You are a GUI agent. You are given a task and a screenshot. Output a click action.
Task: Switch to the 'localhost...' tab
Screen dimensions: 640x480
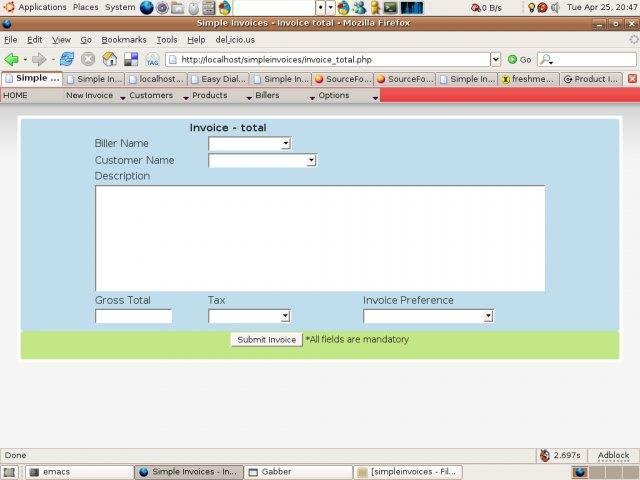coord(156,79)
